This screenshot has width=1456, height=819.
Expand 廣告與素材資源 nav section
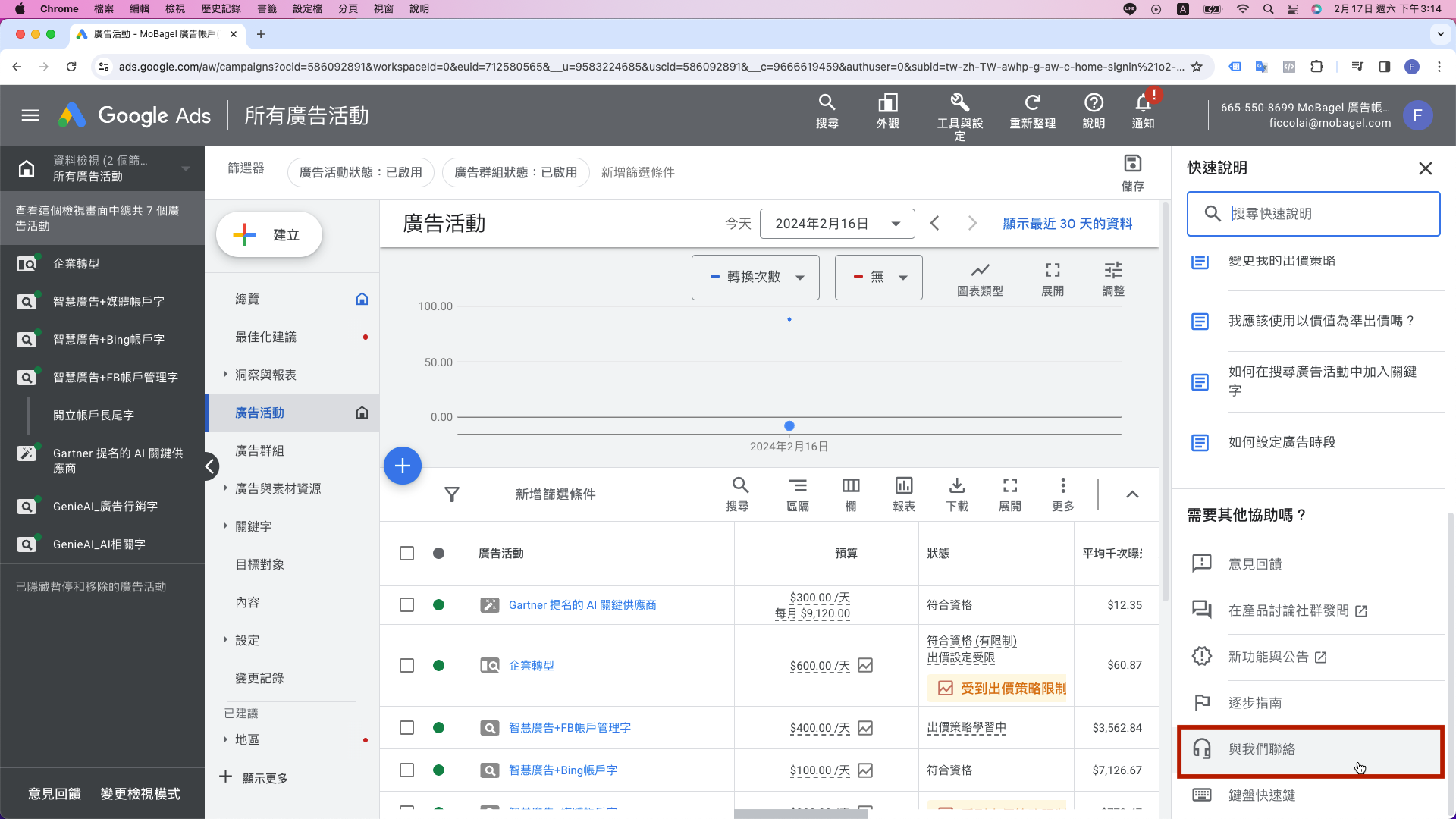[x=225, y=488]
